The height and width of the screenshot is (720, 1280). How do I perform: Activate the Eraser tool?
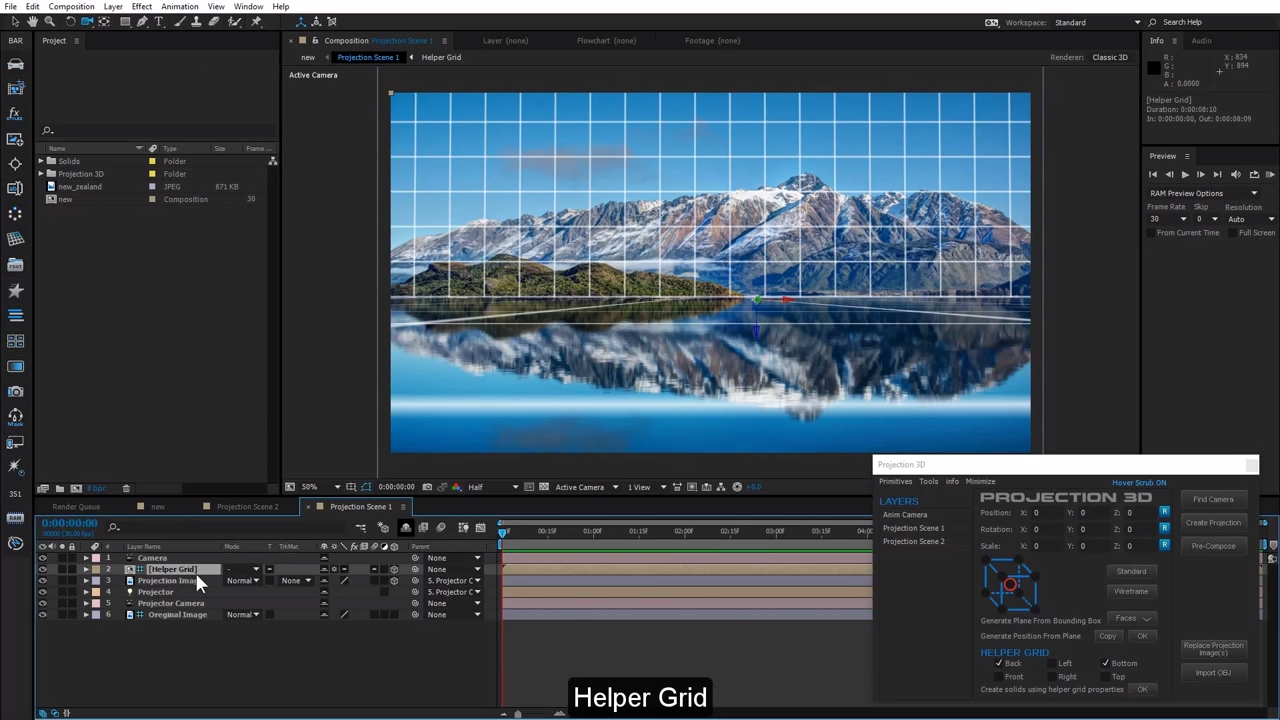pos(214,22)
